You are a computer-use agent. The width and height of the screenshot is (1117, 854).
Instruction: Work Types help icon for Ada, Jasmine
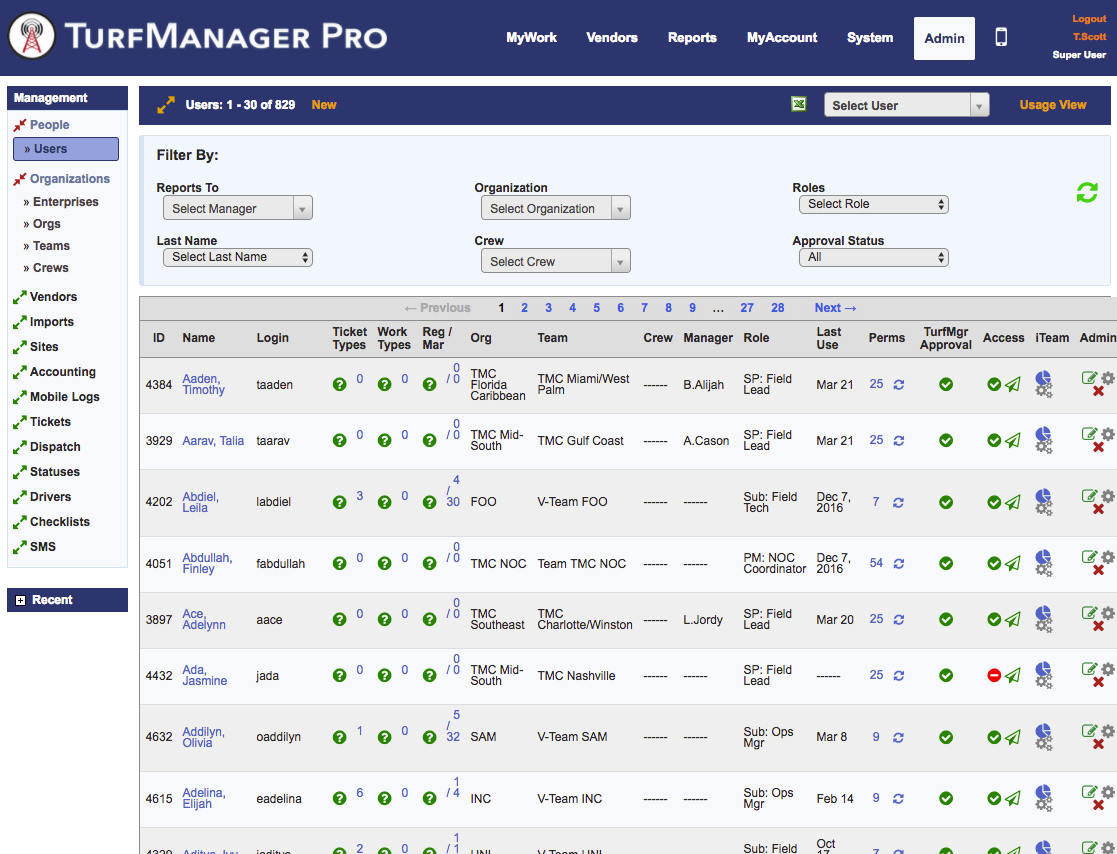pyautogui.click(x=384, y=675)
